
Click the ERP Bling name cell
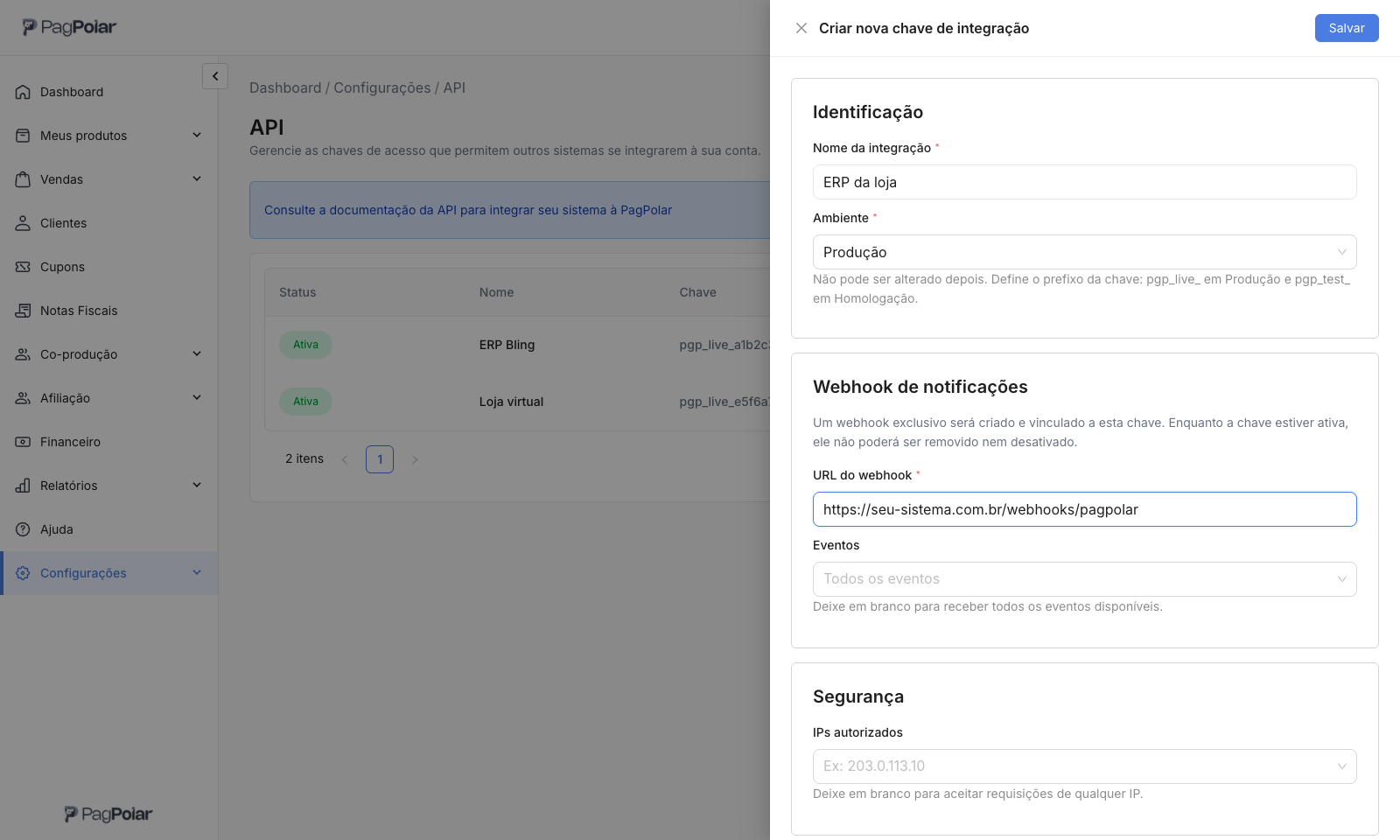(507, 345)
